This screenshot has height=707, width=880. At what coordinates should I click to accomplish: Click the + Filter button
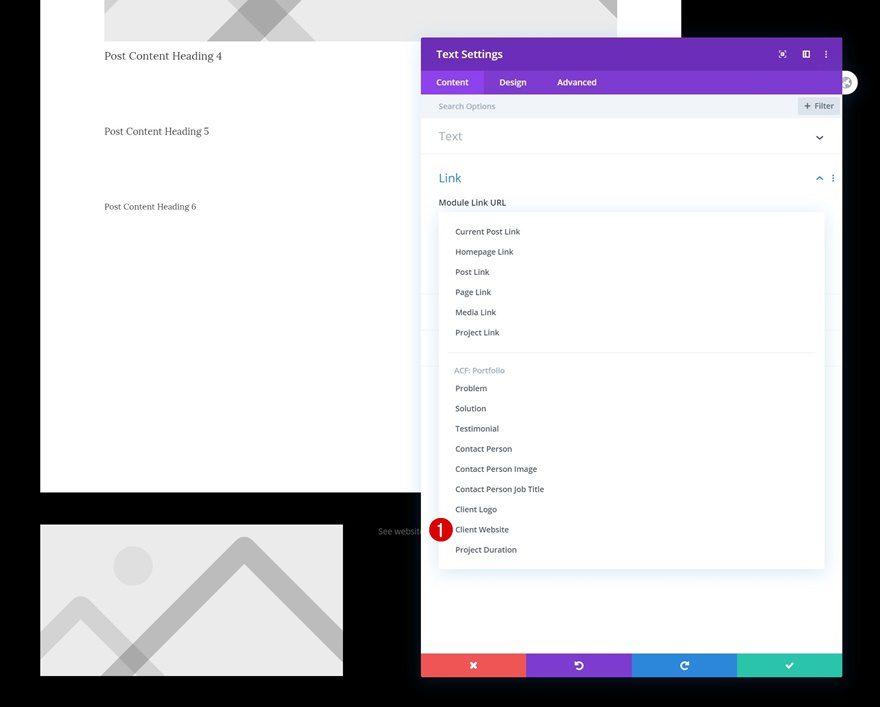click(x=818, y=105)
